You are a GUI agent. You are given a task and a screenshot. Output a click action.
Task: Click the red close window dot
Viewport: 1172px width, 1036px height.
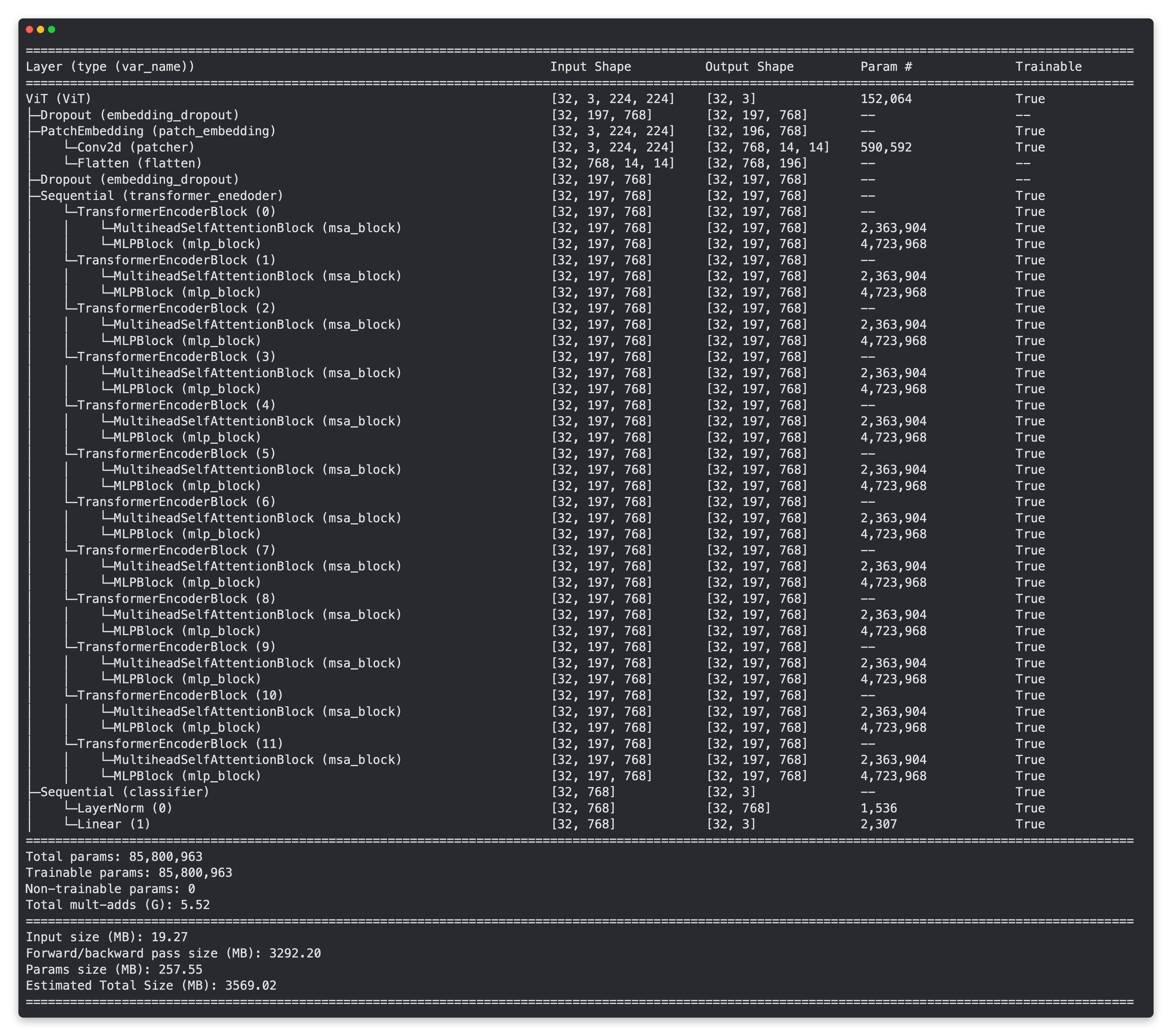point(29,29)
